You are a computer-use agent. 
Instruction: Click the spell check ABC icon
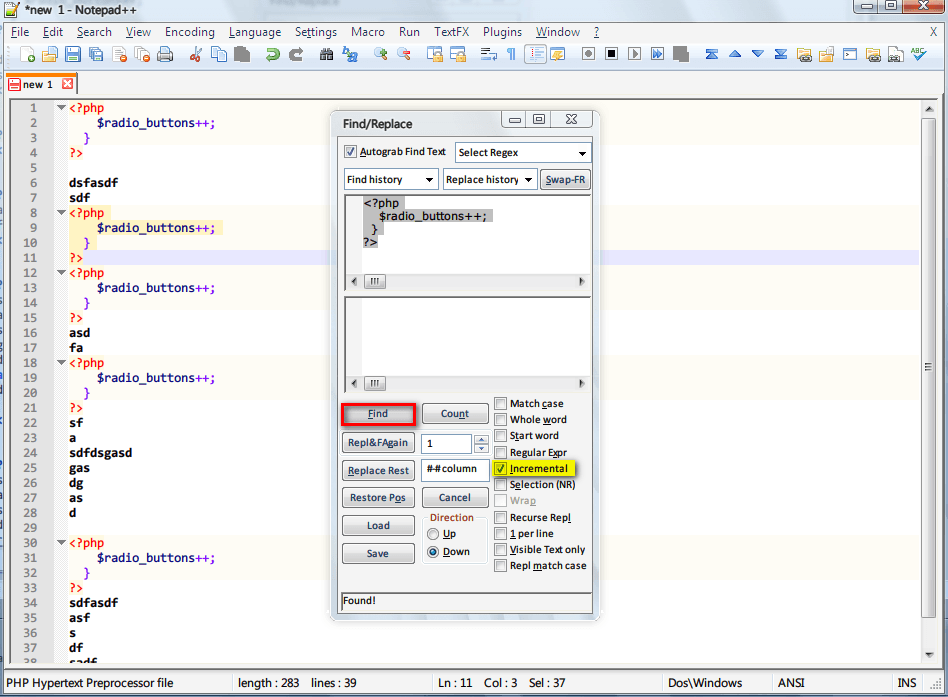click(919, 54)
